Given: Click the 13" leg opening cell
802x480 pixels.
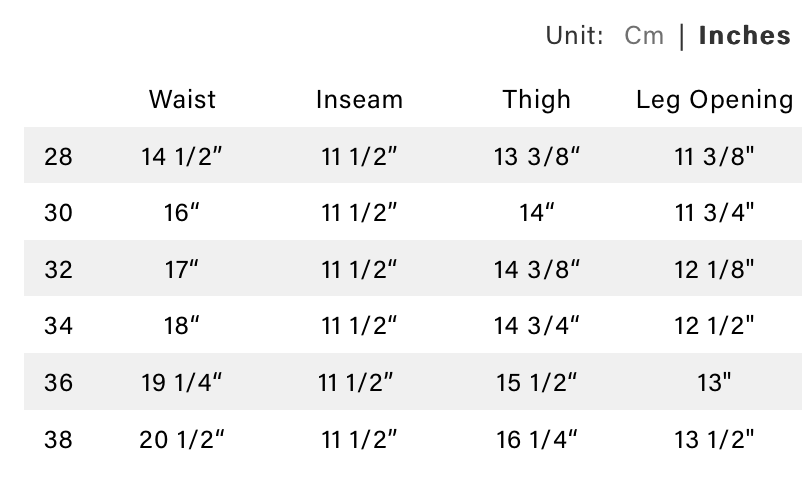Looking at the screenshot, I should [x=714, y=382].
